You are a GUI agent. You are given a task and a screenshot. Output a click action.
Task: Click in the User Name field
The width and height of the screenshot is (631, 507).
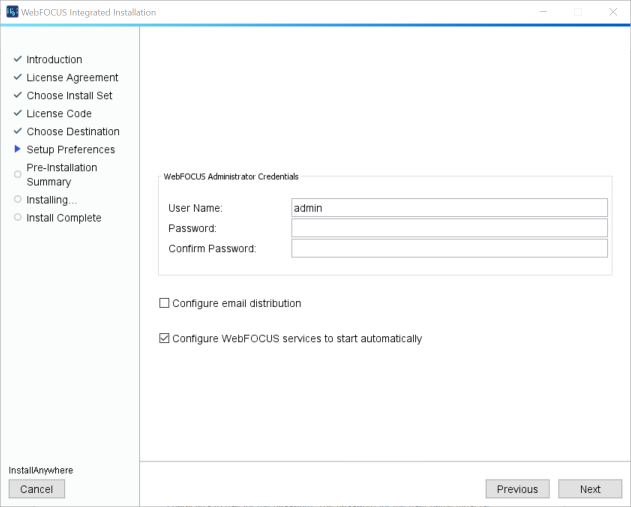(449, 208)
